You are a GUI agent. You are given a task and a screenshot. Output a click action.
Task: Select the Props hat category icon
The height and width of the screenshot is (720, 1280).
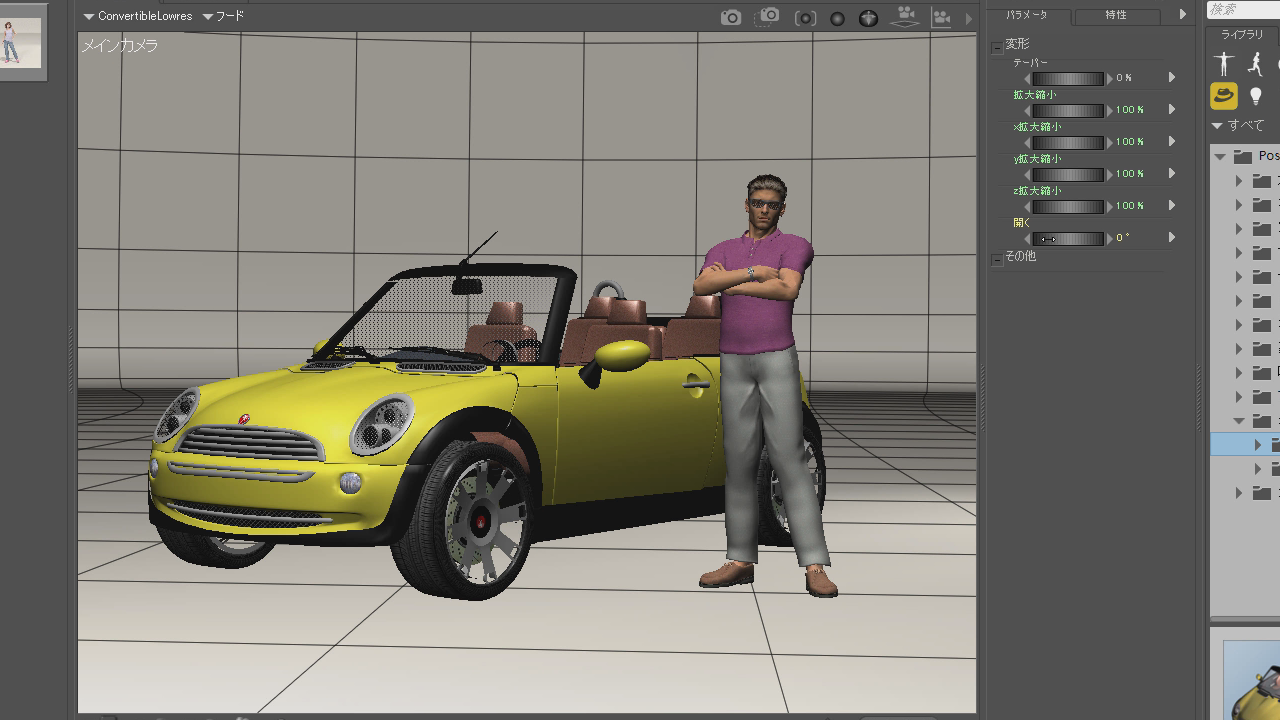pyautogui.click(x=1224, y=96)
